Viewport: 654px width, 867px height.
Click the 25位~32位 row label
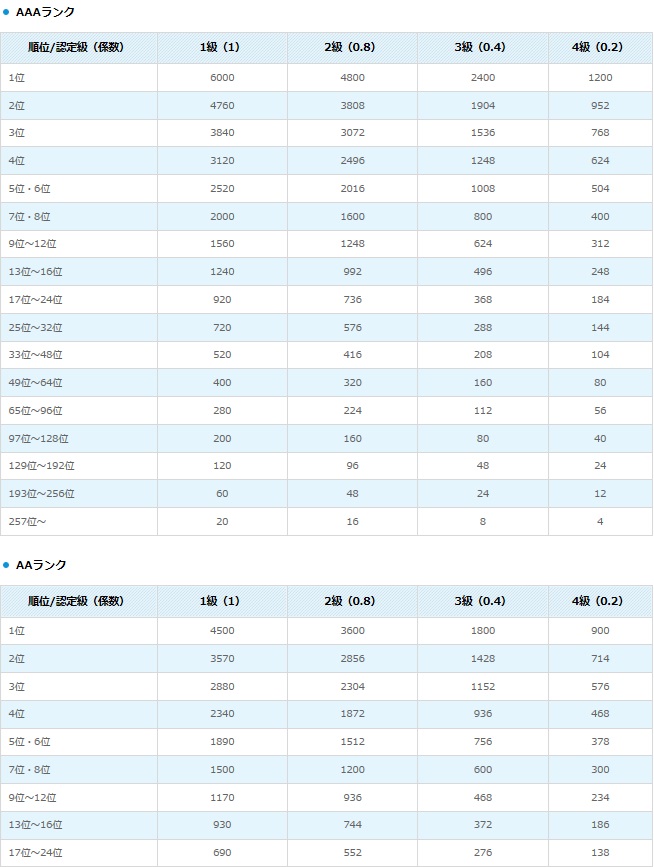pyautogui.click(x=35, y=328)
